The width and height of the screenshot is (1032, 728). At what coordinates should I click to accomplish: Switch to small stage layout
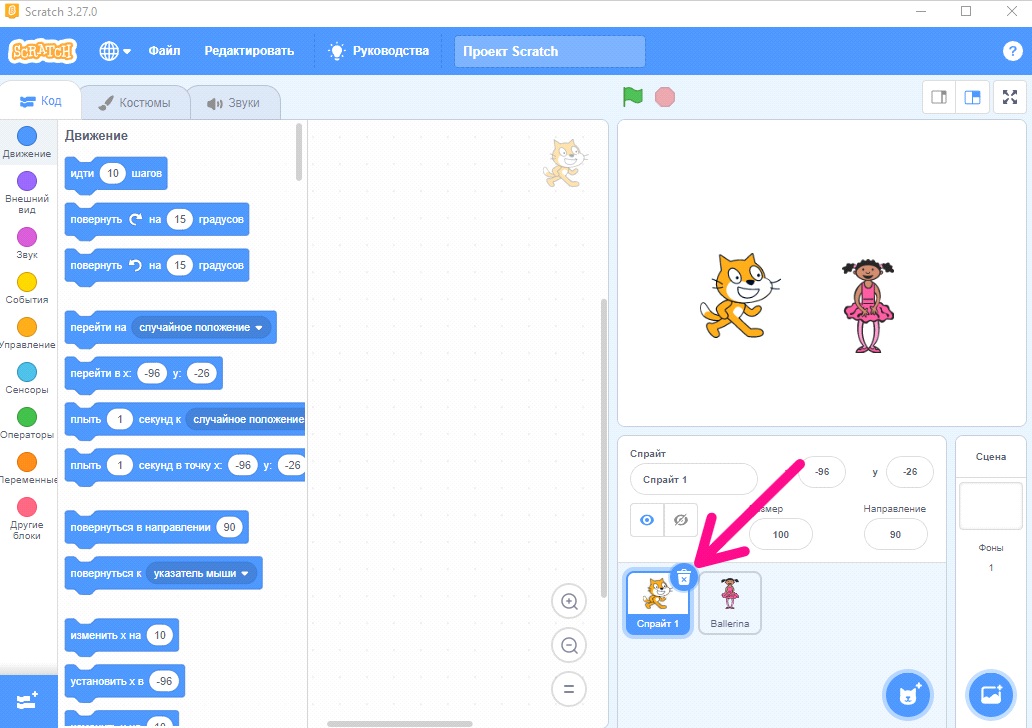(x=939, y=97)
